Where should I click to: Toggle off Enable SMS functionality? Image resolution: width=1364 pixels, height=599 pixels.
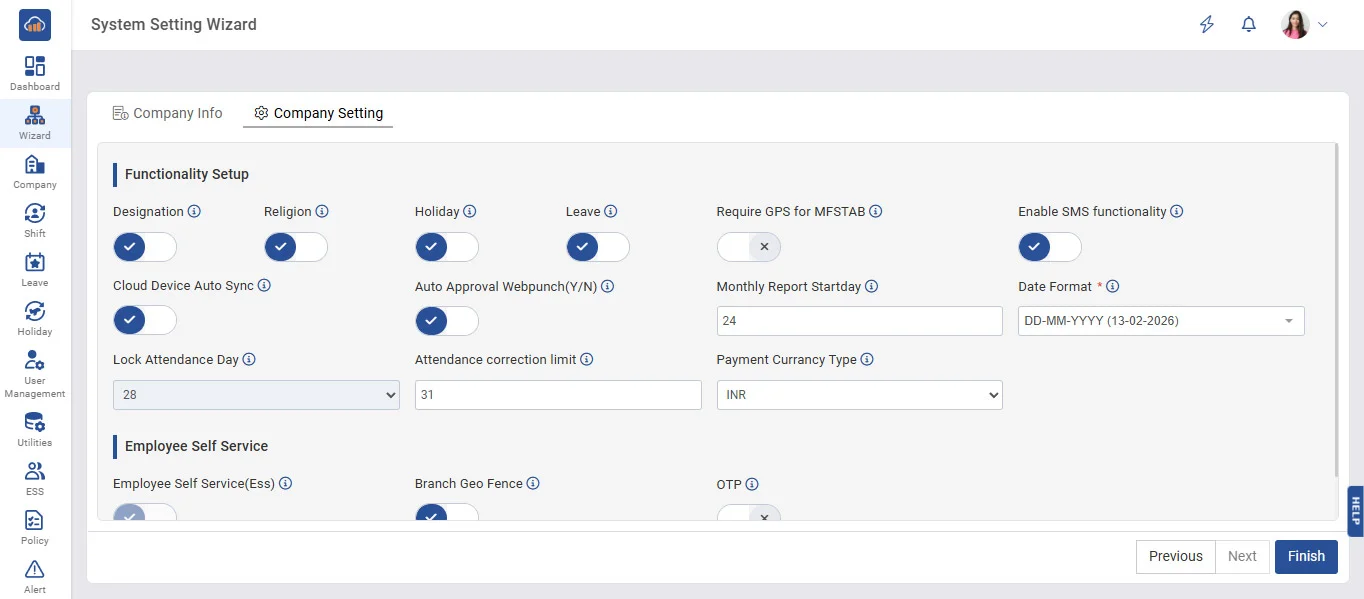pyautogui.click(x=1049, y=247)
